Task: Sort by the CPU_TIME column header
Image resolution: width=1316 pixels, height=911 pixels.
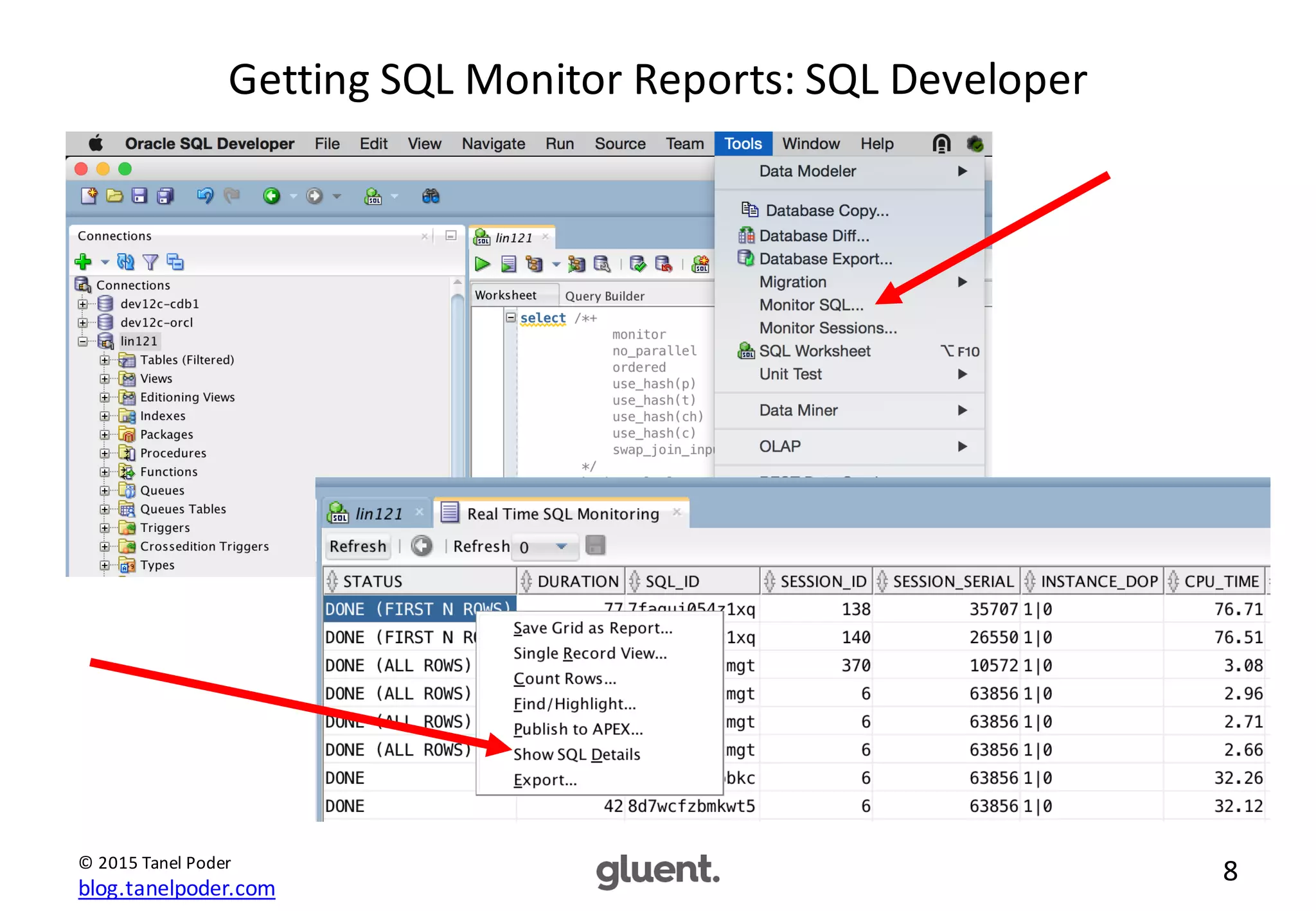Action: pos(1215,581)
